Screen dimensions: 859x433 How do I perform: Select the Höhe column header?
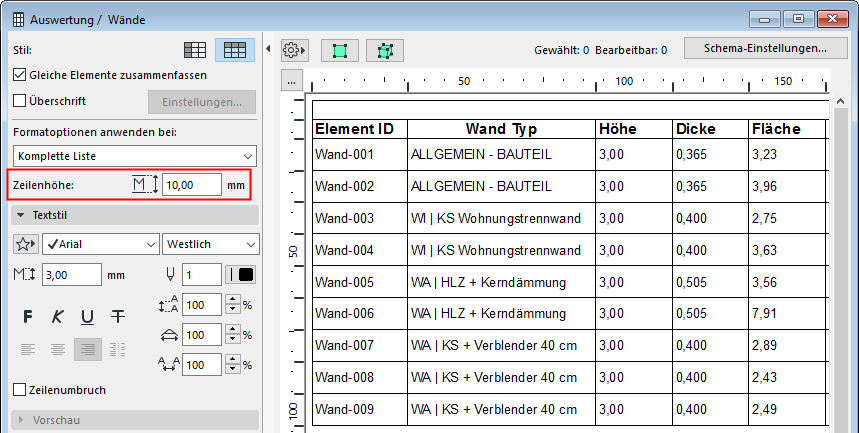point(634,129)
